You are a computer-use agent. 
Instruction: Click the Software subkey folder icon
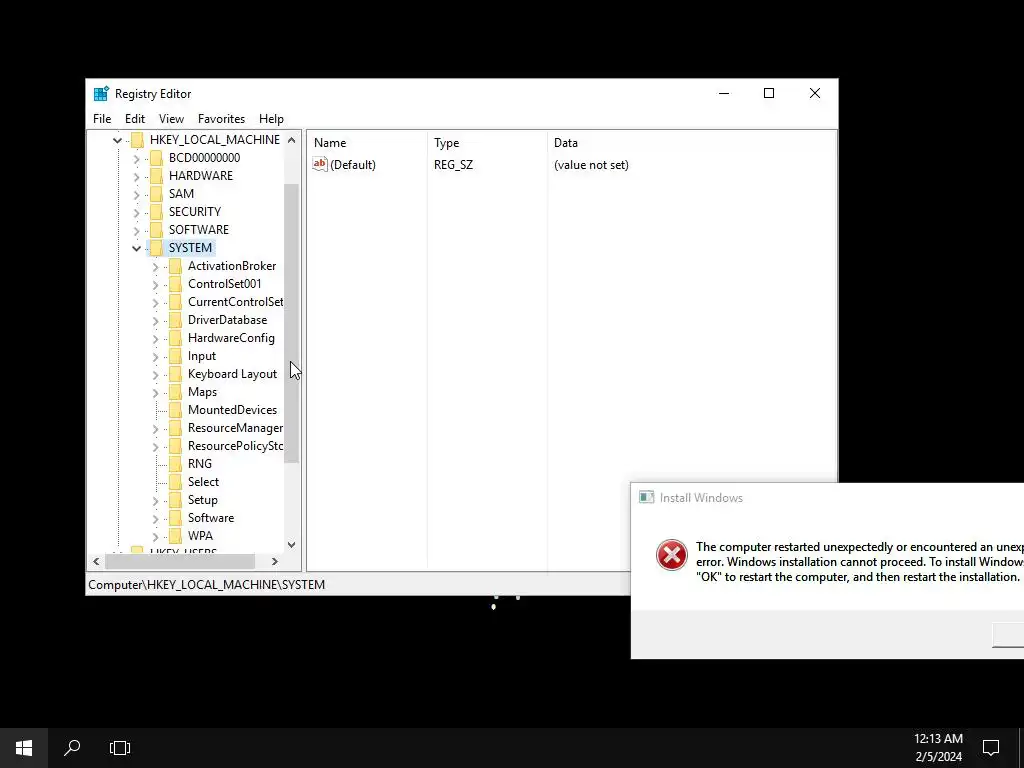175,518
